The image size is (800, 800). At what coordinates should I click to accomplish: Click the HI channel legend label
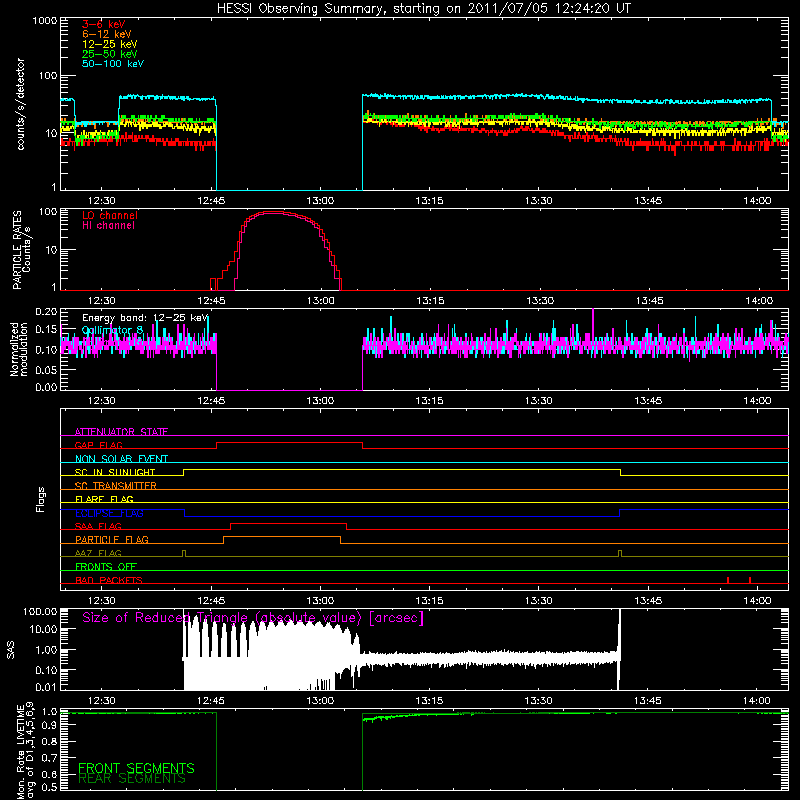108,226
